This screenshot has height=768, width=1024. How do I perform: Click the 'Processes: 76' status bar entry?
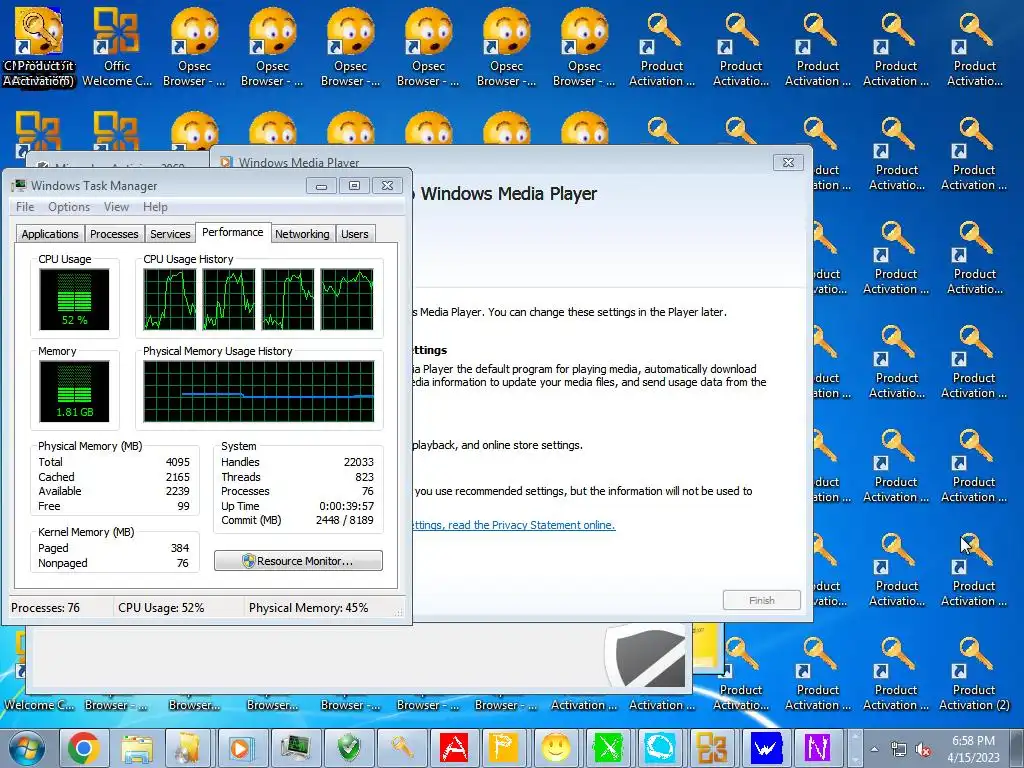[45, 608]
